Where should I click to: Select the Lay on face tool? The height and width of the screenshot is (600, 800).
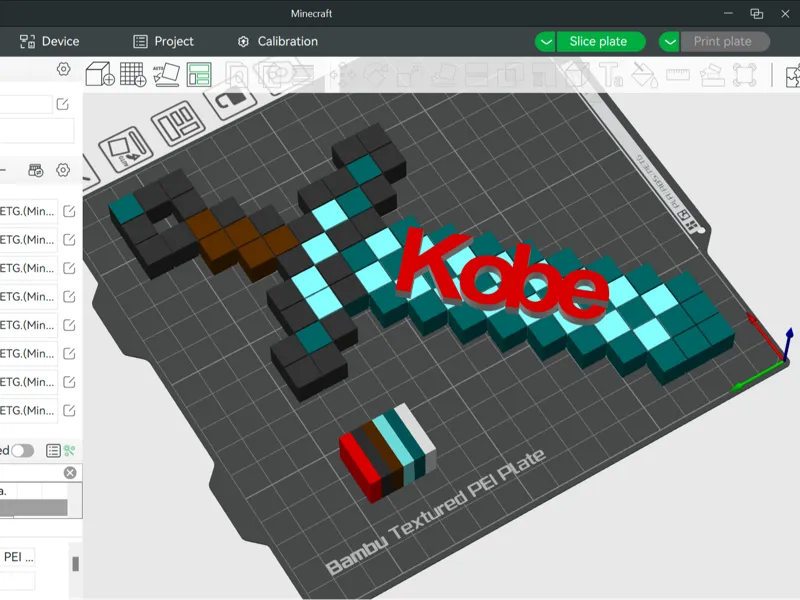pos(443,75)
